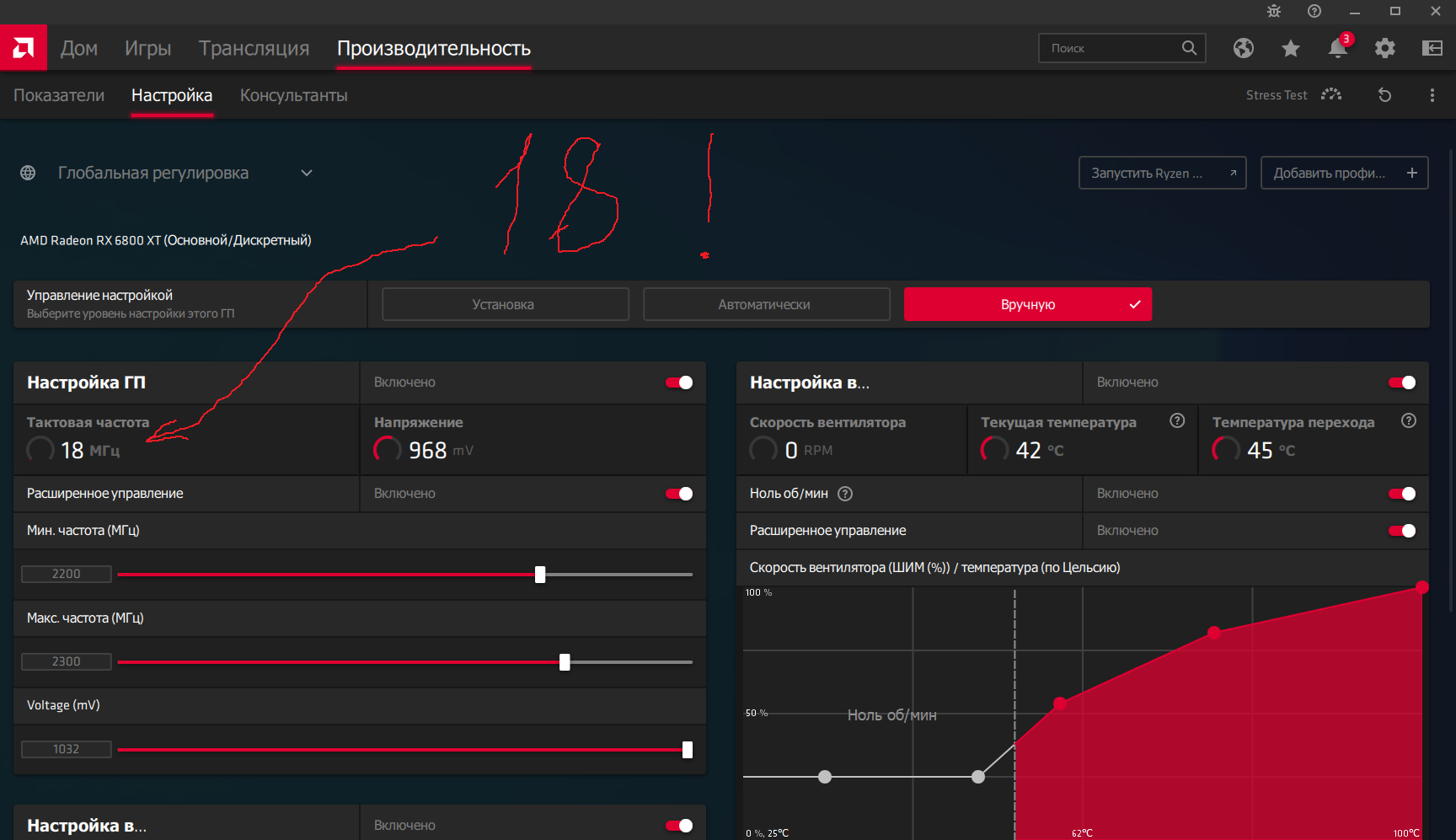The height and width of the screenshot is (840, 1456).
Task: Click the Установка tuning button
Action: click(506, 304)
